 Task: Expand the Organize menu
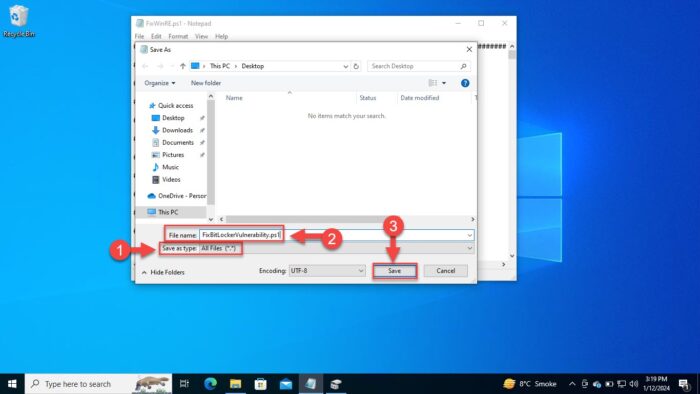(x=159, y=83)
